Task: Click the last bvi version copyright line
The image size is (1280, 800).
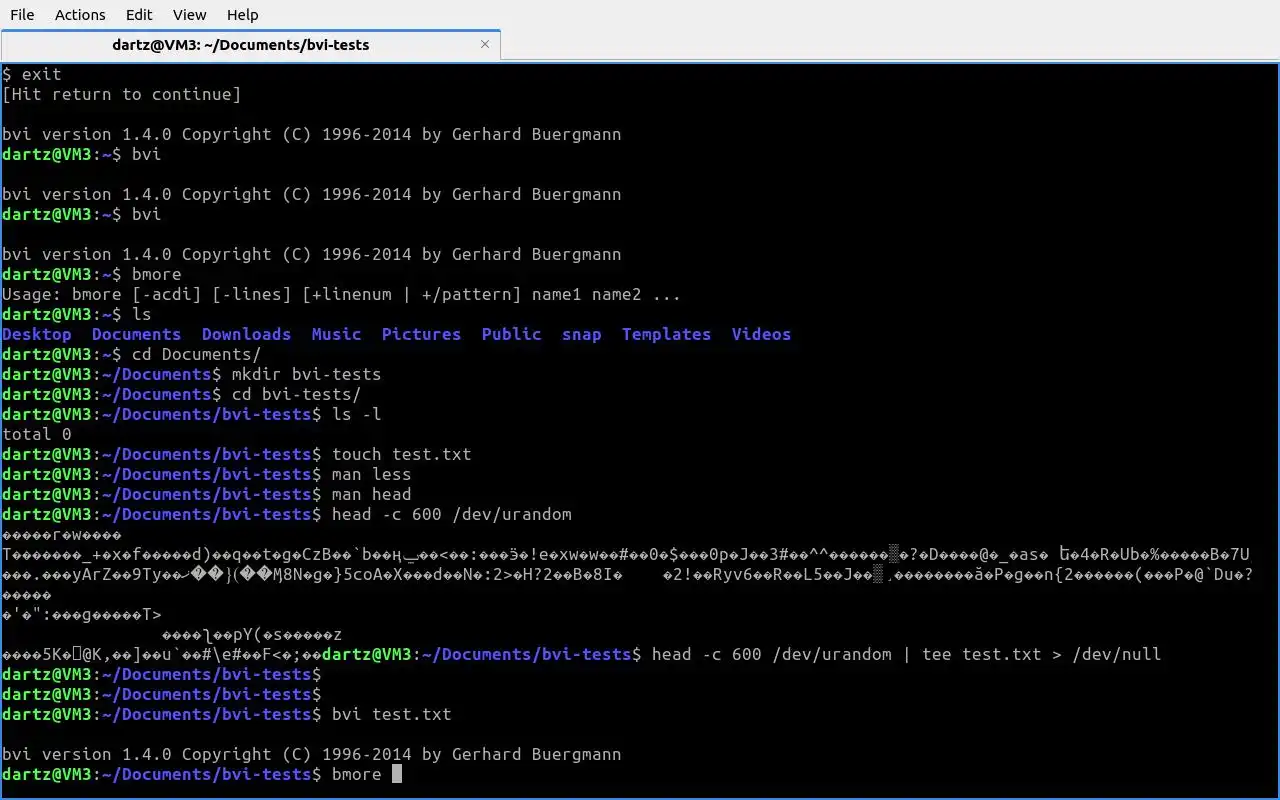Action: [312, 754]
